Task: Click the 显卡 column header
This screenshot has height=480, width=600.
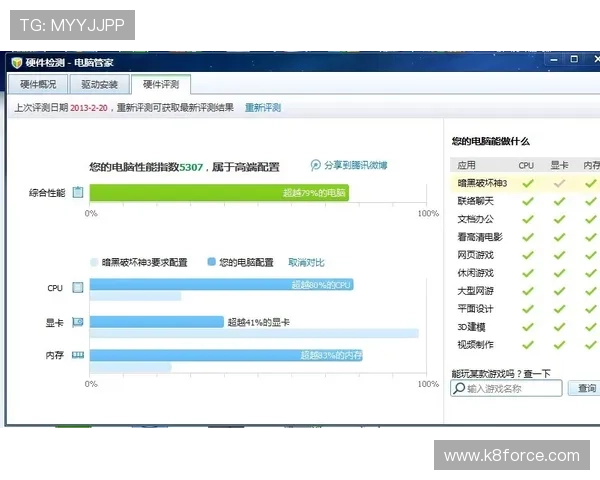Action: point(559,165)
